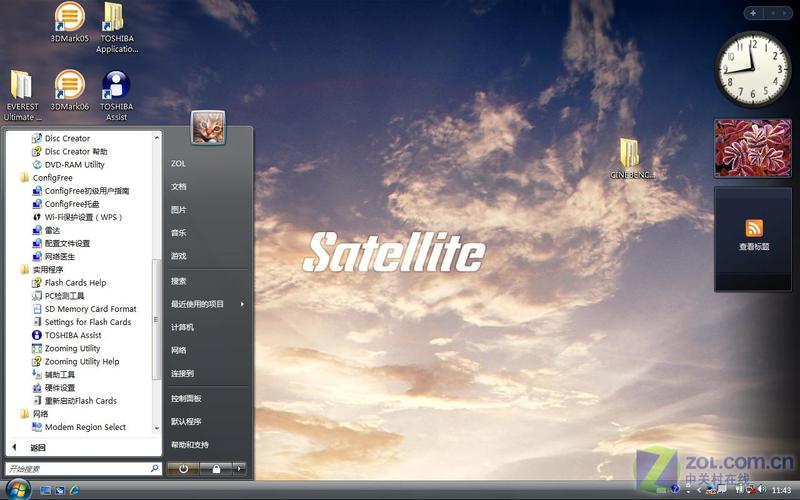
Task: Open 默认程序 from the Start menu
Action: (186, 421)
